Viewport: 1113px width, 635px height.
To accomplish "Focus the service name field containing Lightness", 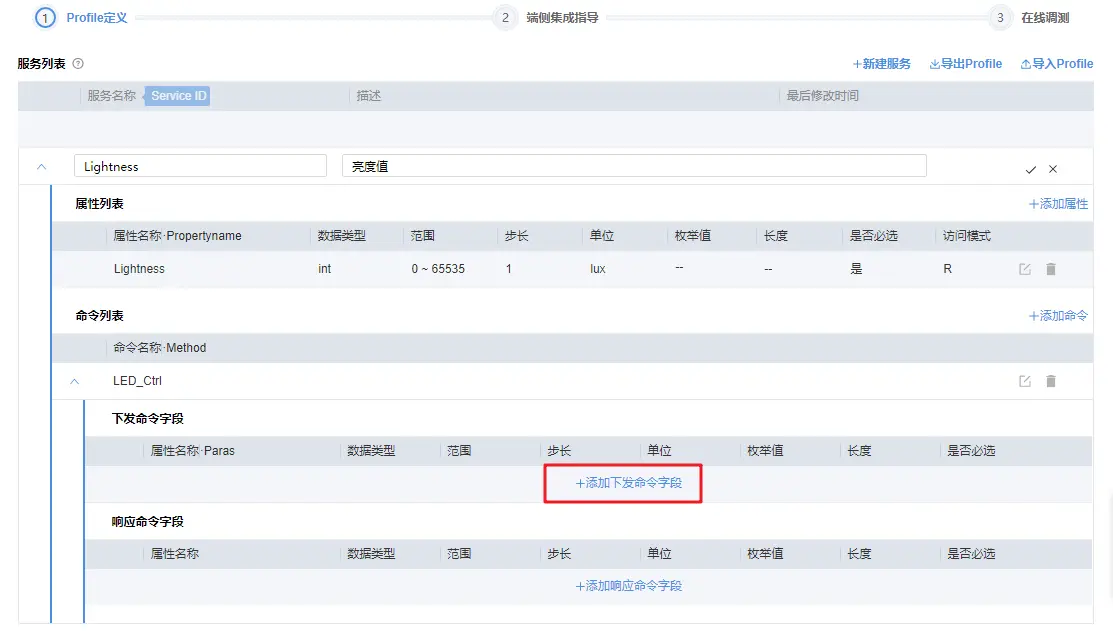I will pyautogui.click(x=200, y=166).
